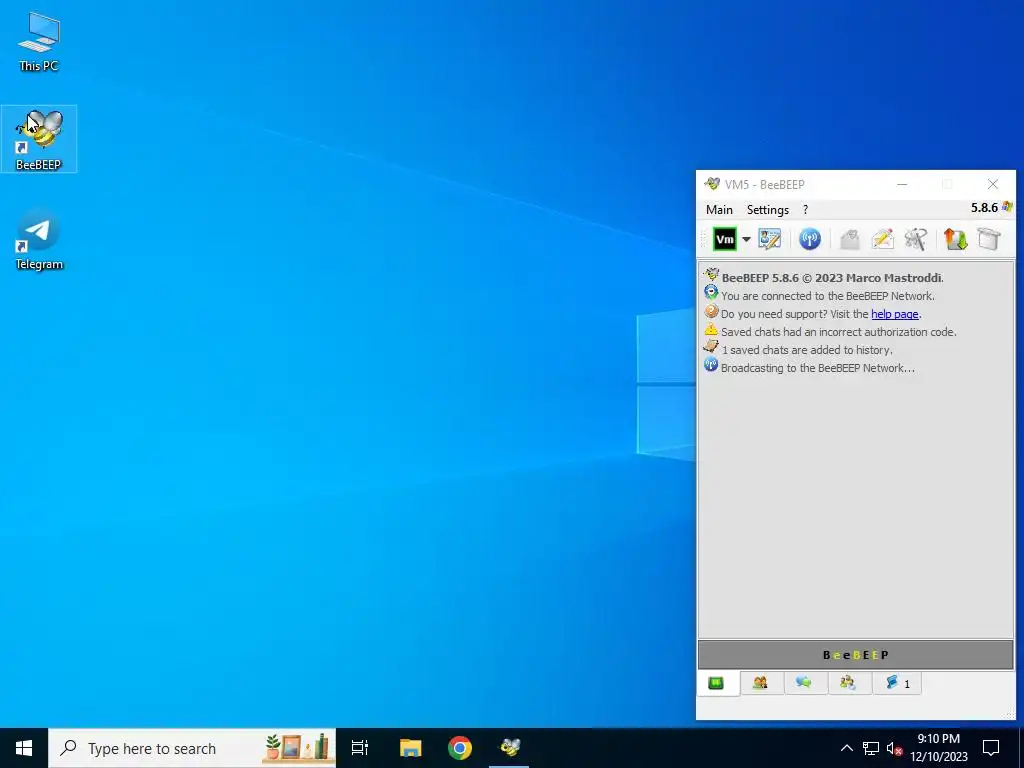The height and width of the screenshot is (768, 1024).
Task: Minimize the BeeBEEP window
Action: pos(902,184)
